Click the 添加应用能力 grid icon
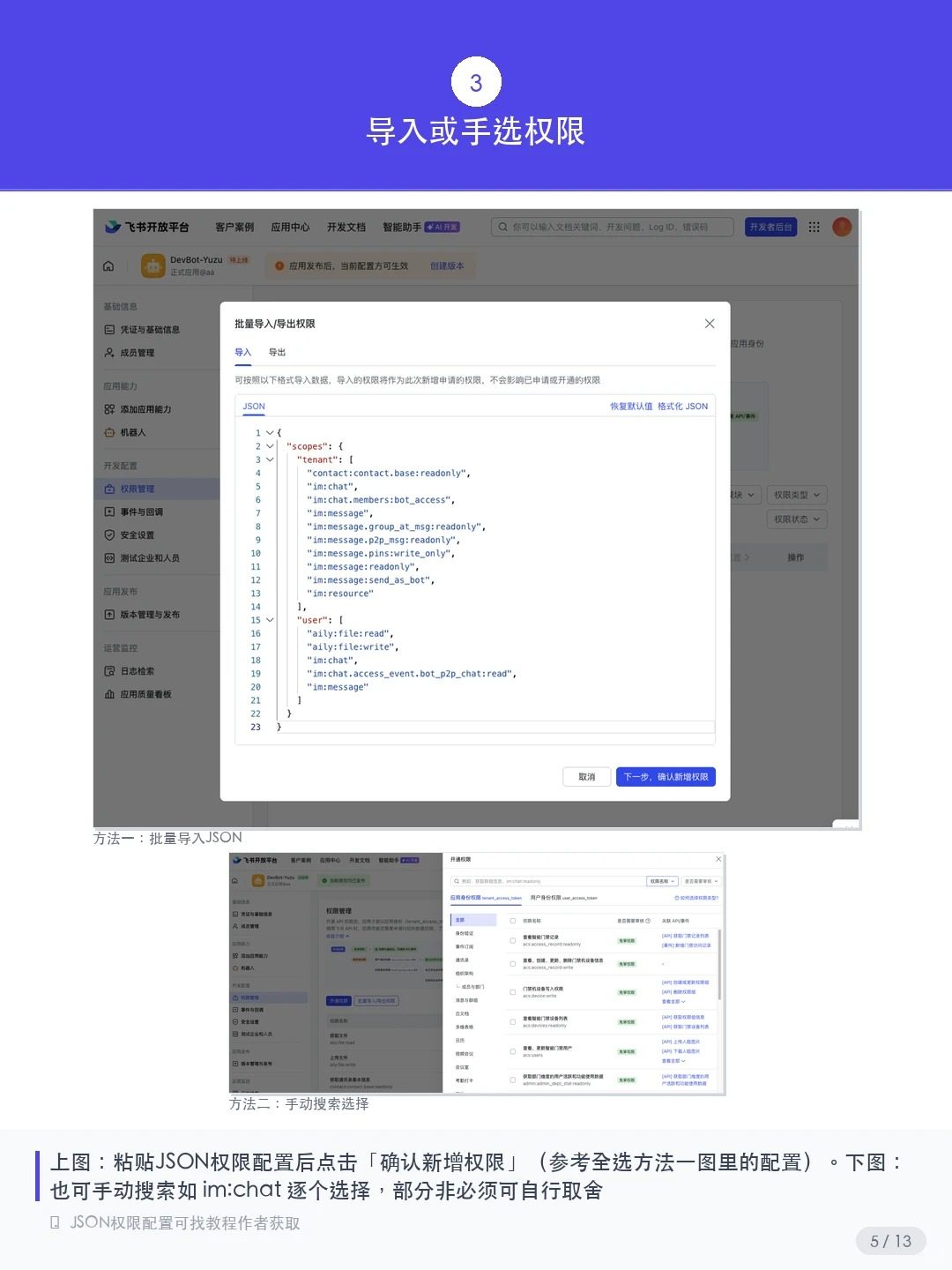 pyautogui.click(x=109, y=409)
